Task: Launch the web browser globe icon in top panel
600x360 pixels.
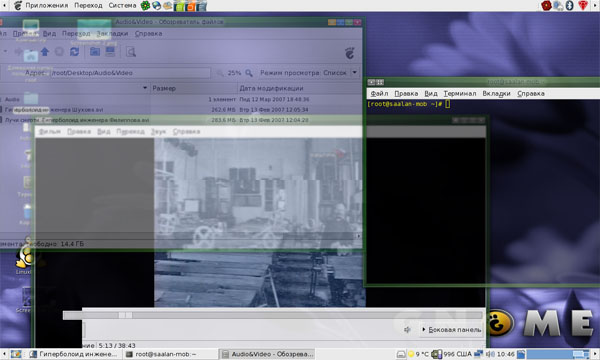Action: 157,5
